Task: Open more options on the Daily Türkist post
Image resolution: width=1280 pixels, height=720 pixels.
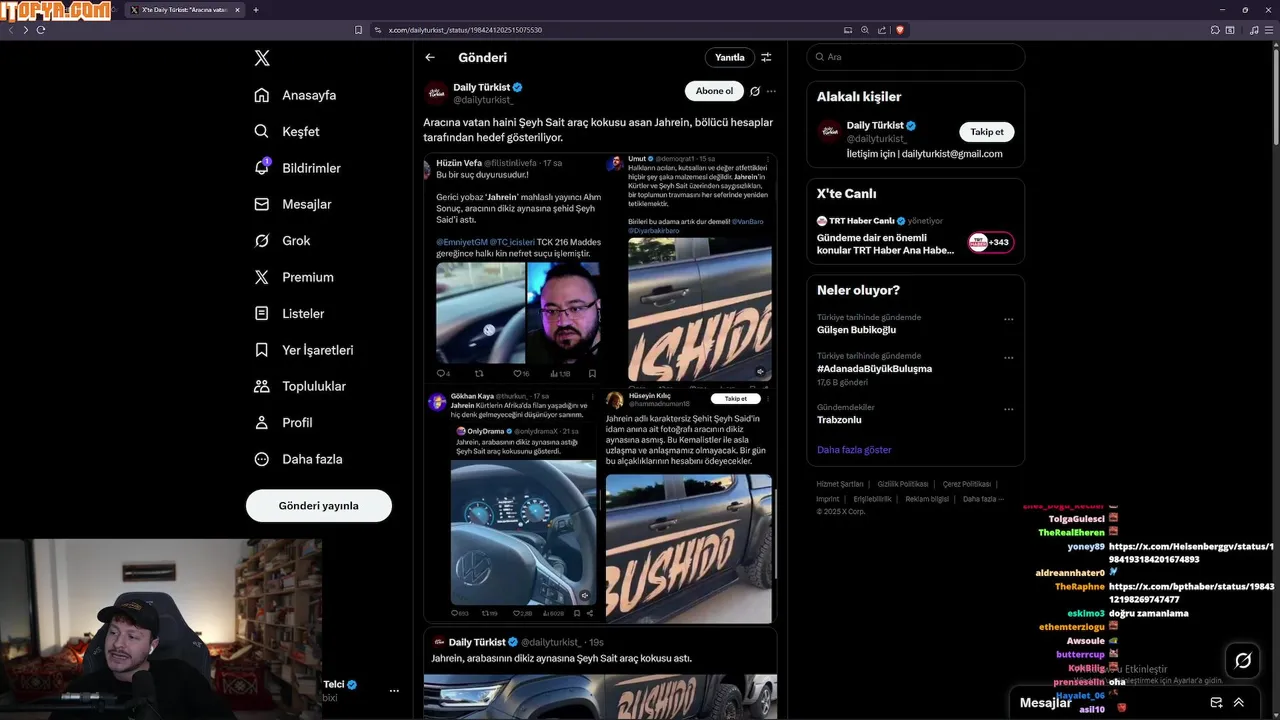Action: coord(771,91)
